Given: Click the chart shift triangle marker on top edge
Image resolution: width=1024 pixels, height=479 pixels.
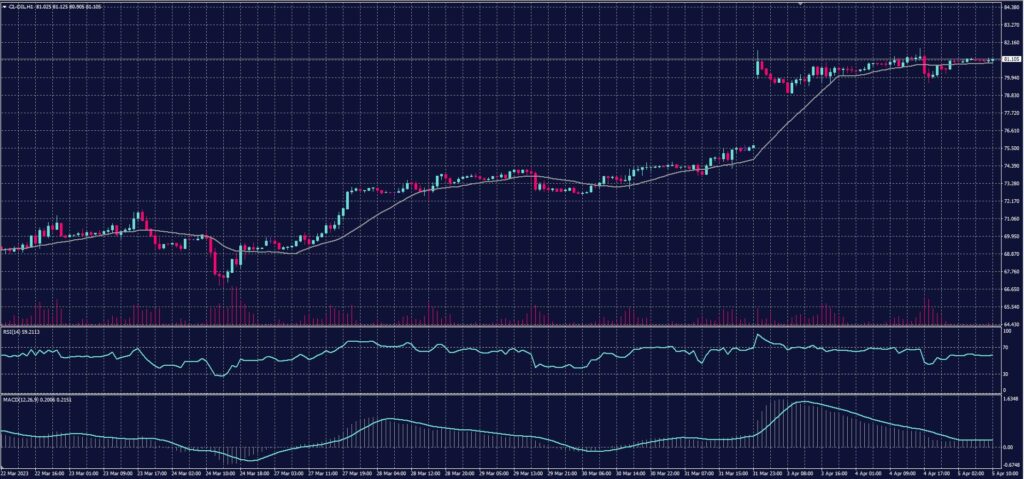Looking at the screenshot, I should pos(801,4).
